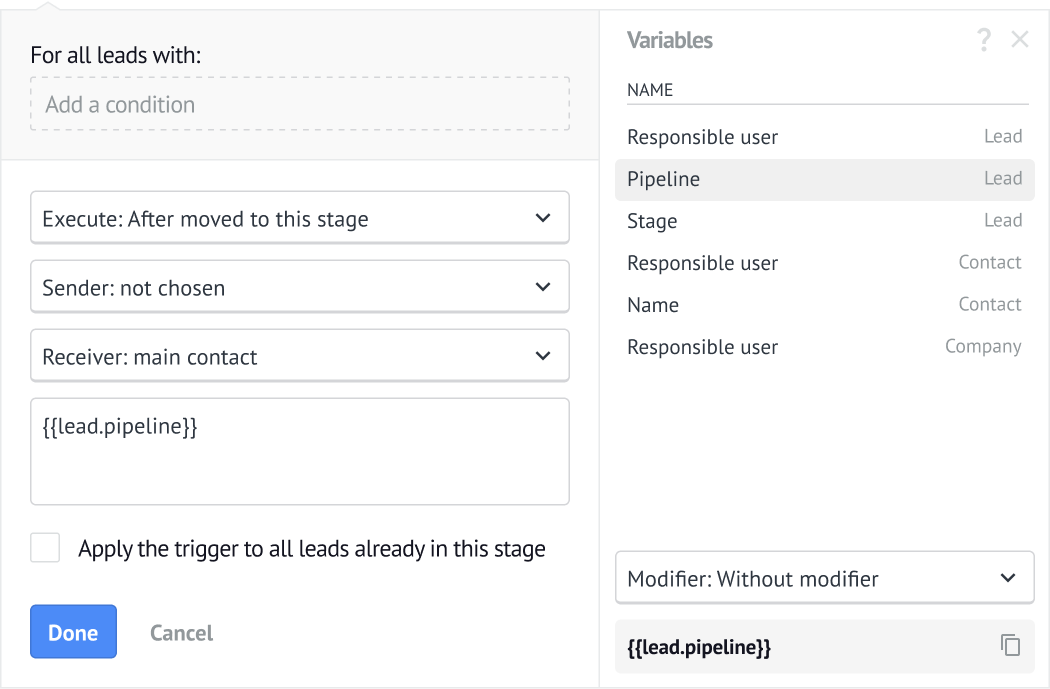Click the generated variable code text
Viewport: 1050px width, 689px height.
point(699,647)
